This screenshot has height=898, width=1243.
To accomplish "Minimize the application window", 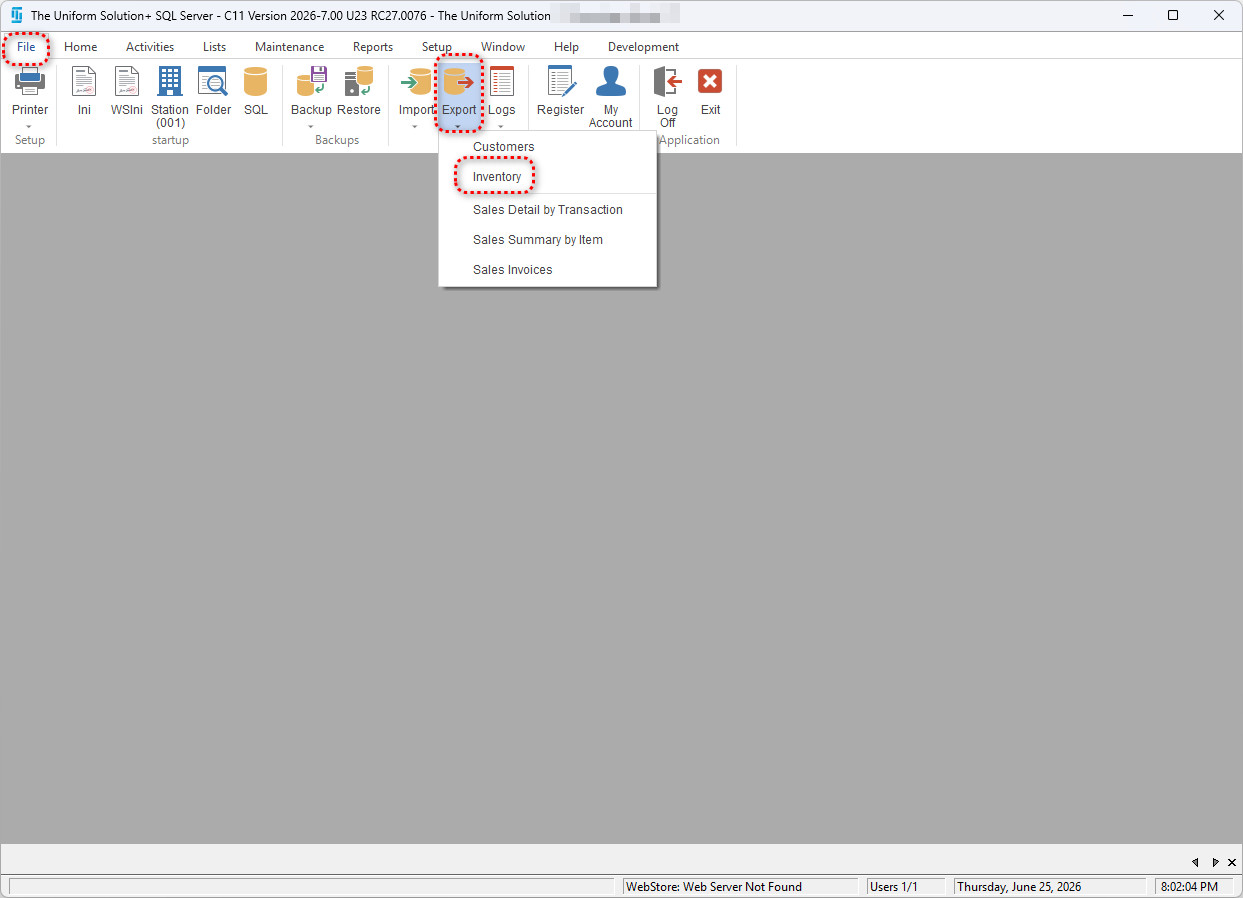I will [1127, 15].
